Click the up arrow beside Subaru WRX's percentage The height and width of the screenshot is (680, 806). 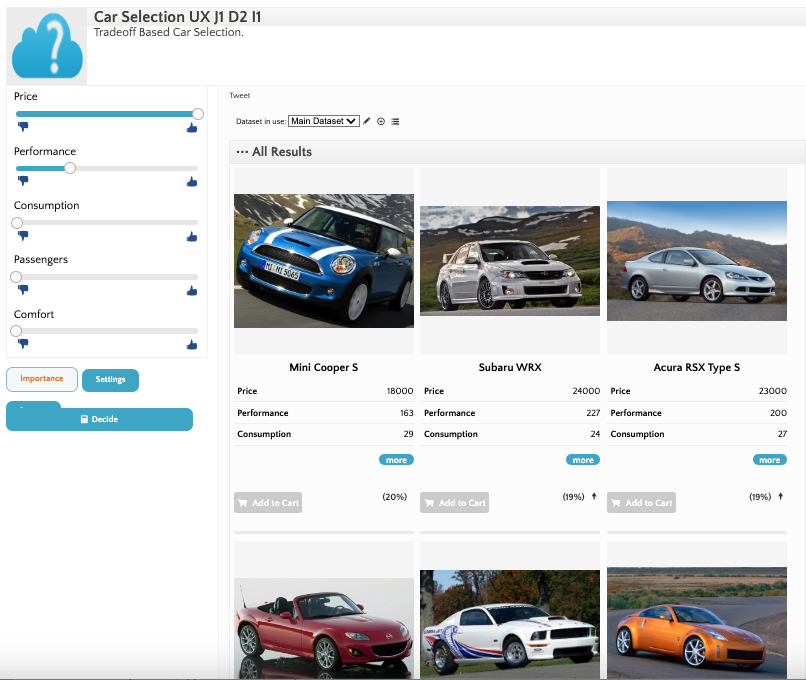[x=594, y=496]
